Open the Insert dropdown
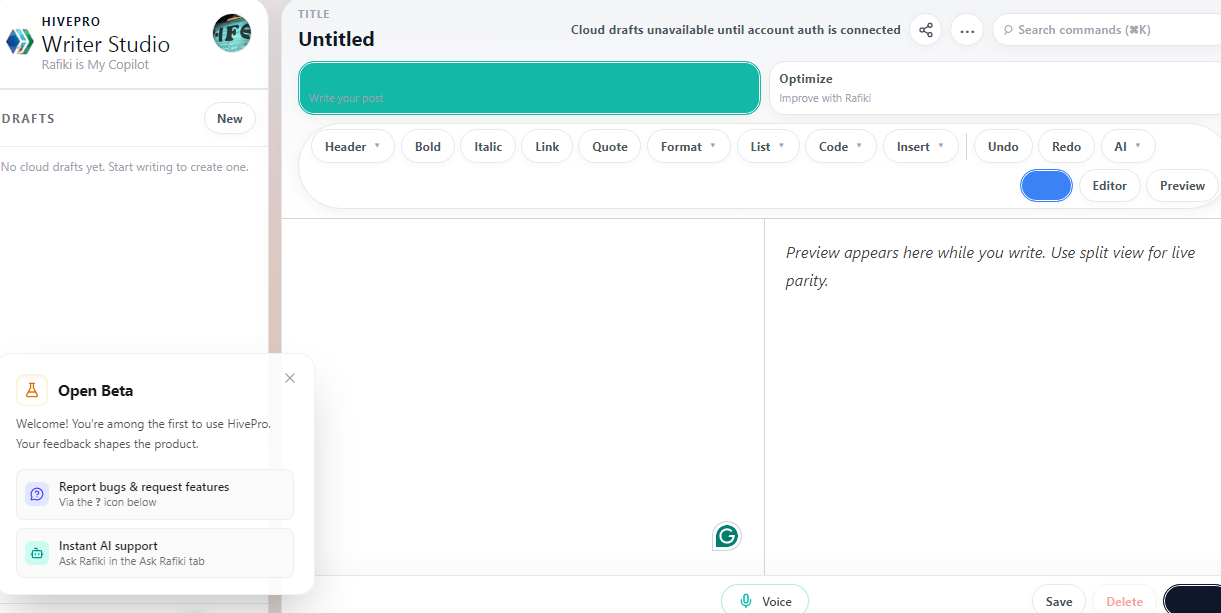 click(921, 146)
